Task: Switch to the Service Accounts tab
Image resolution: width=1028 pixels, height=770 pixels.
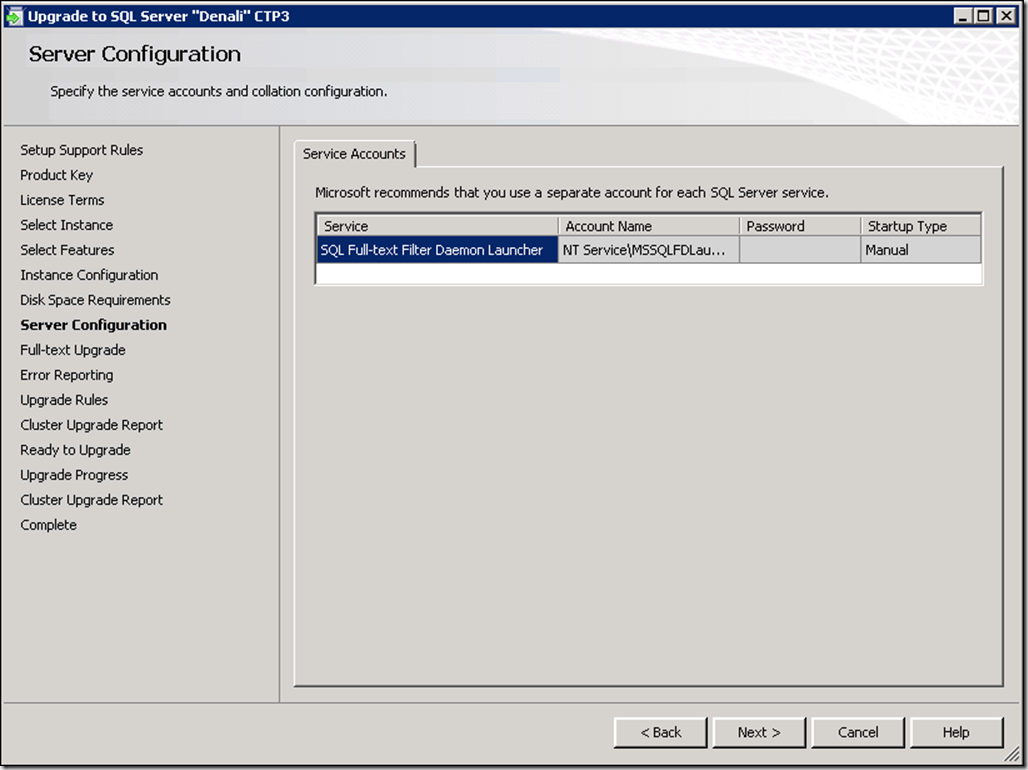Action: (354, 154)
